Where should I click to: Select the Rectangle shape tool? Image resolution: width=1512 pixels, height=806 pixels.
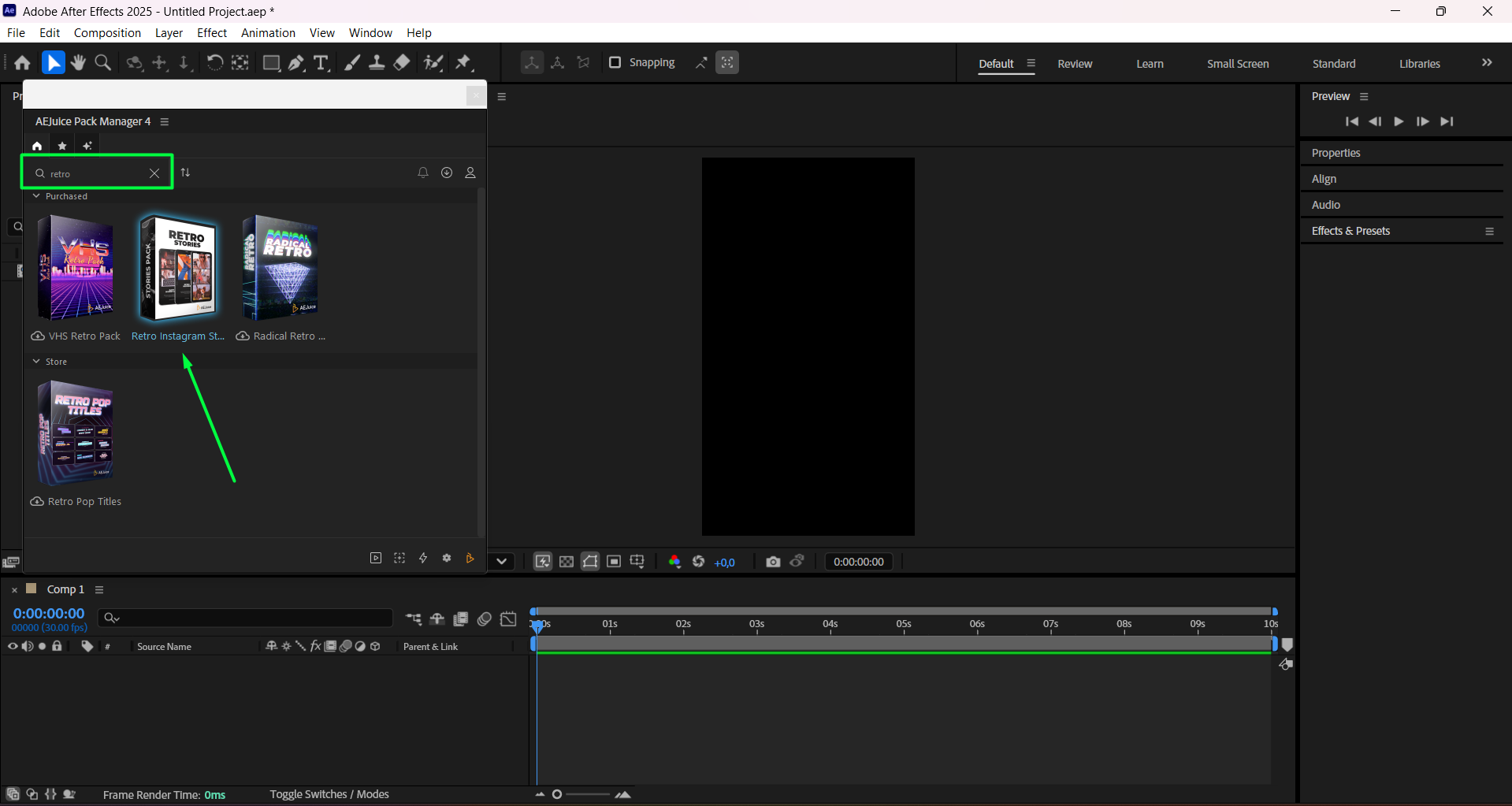[x=271, y=63]
